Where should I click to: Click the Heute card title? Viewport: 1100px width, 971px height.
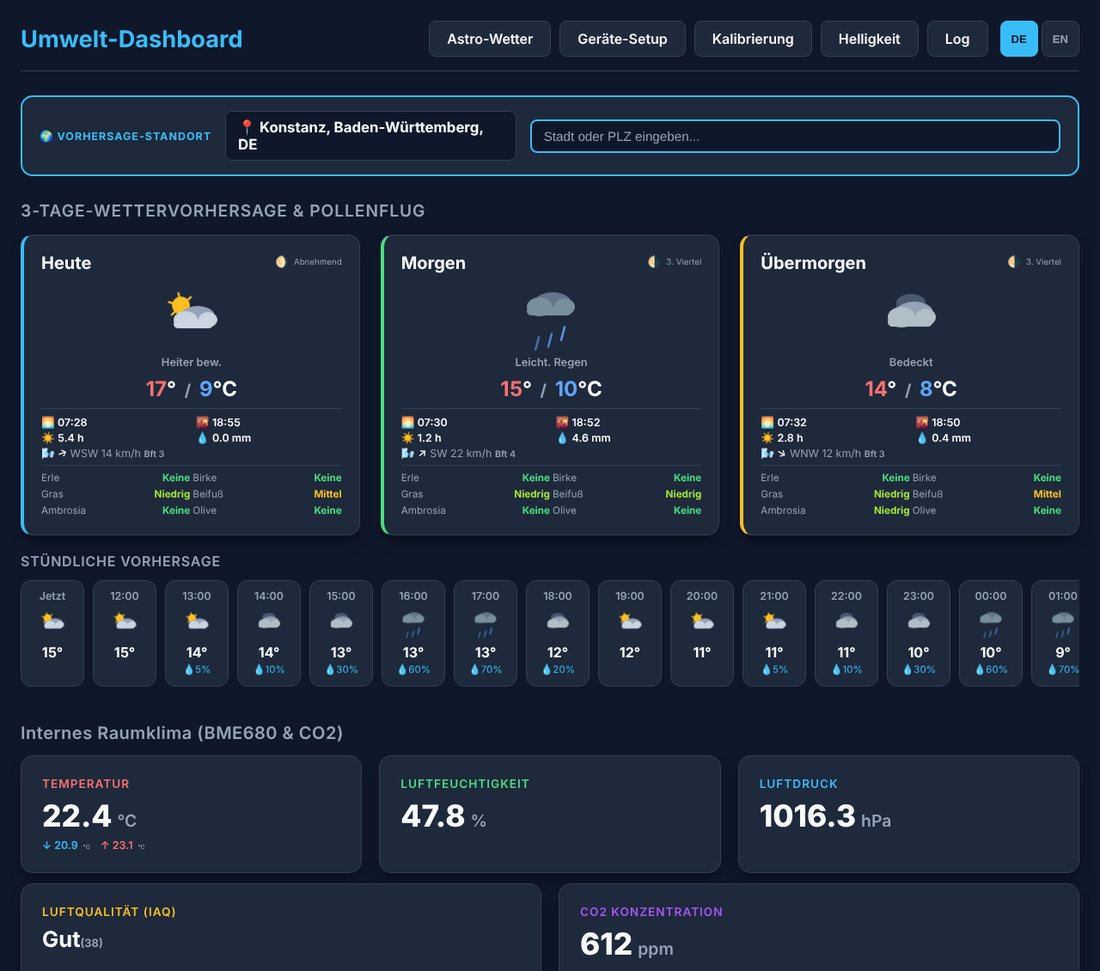point(66,263)
